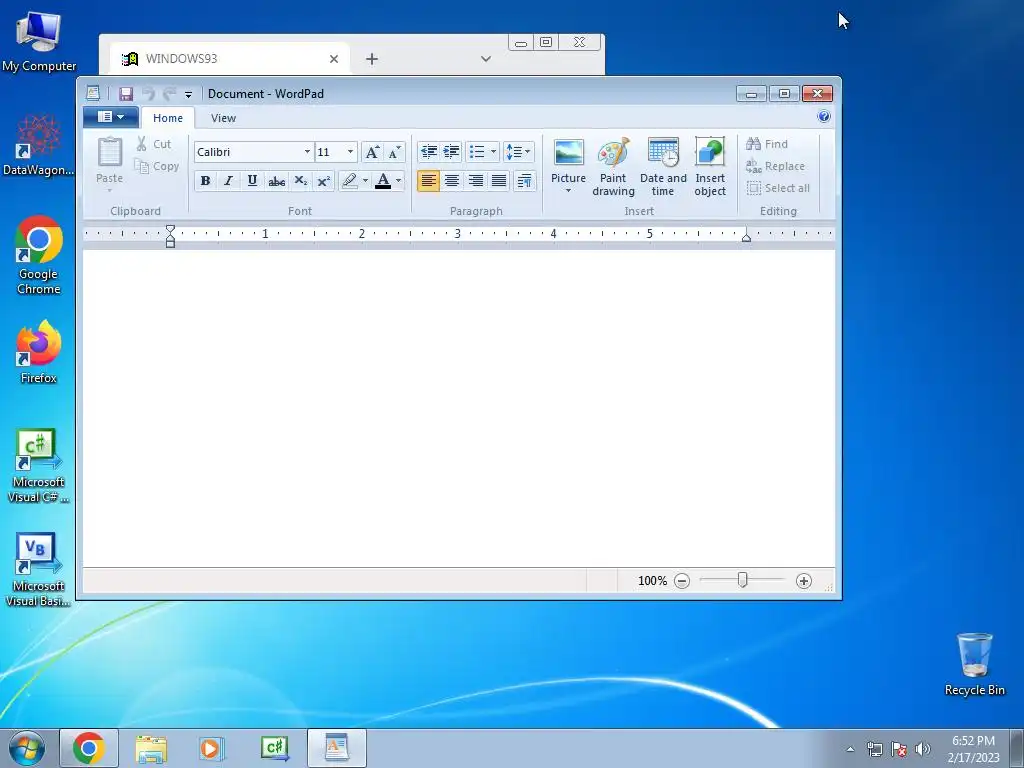The image size is (1024, 768).
Task: Switch to the View ribbon tab
Action: (223, 118)
